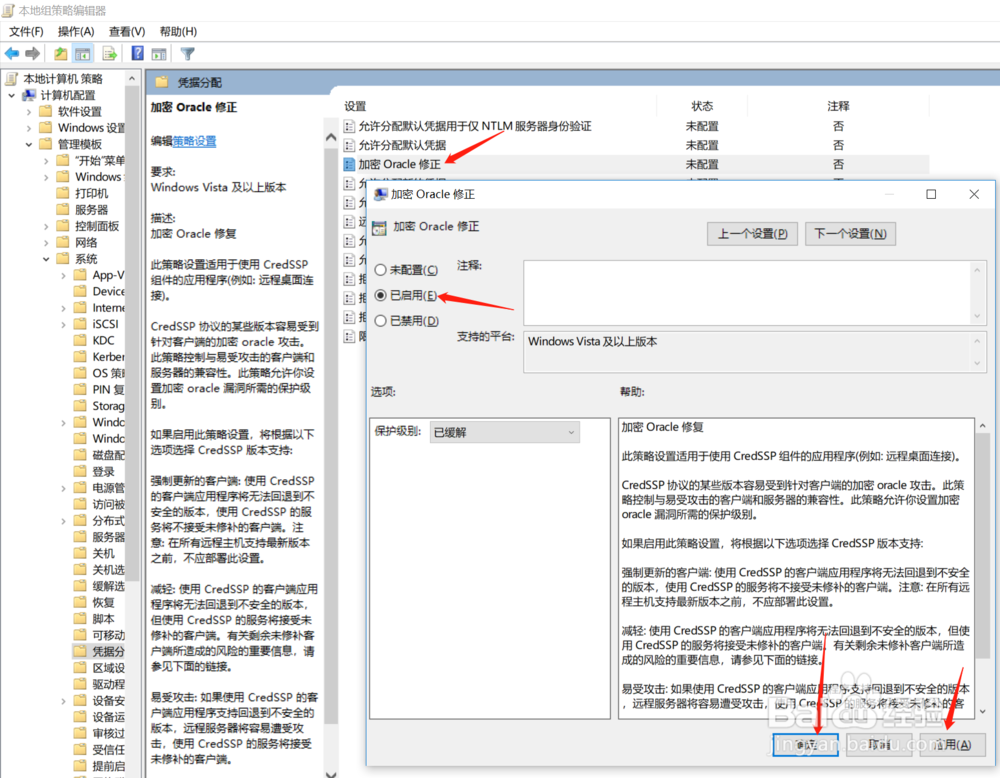
Task: Click the 登录 folder icon in tree
Action: click(x=80, y=471)
